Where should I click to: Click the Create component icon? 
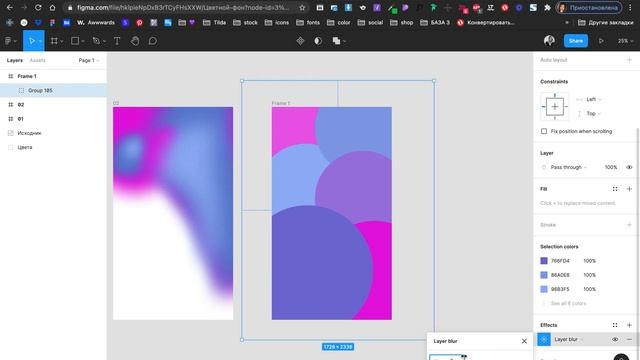pyautogui.click(x=300, y=41)
